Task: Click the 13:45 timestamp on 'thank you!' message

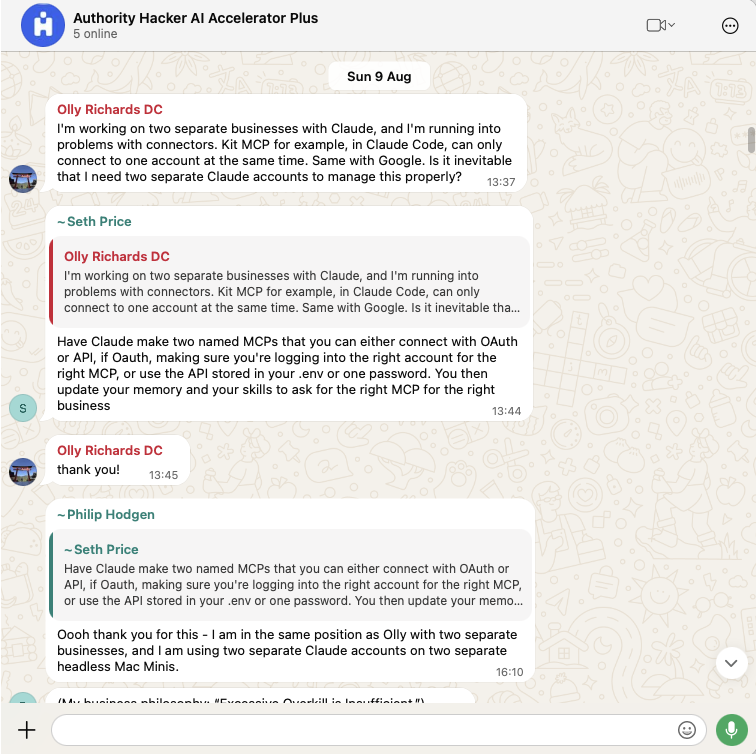Action: click(x=163, y=475)
